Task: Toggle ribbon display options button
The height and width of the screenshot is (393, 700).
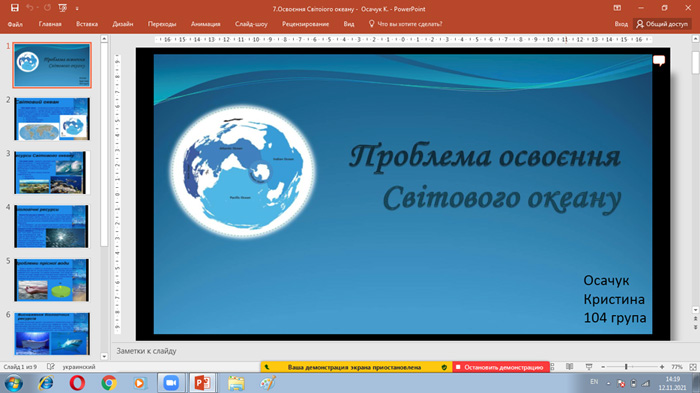Action: point(617,8)
